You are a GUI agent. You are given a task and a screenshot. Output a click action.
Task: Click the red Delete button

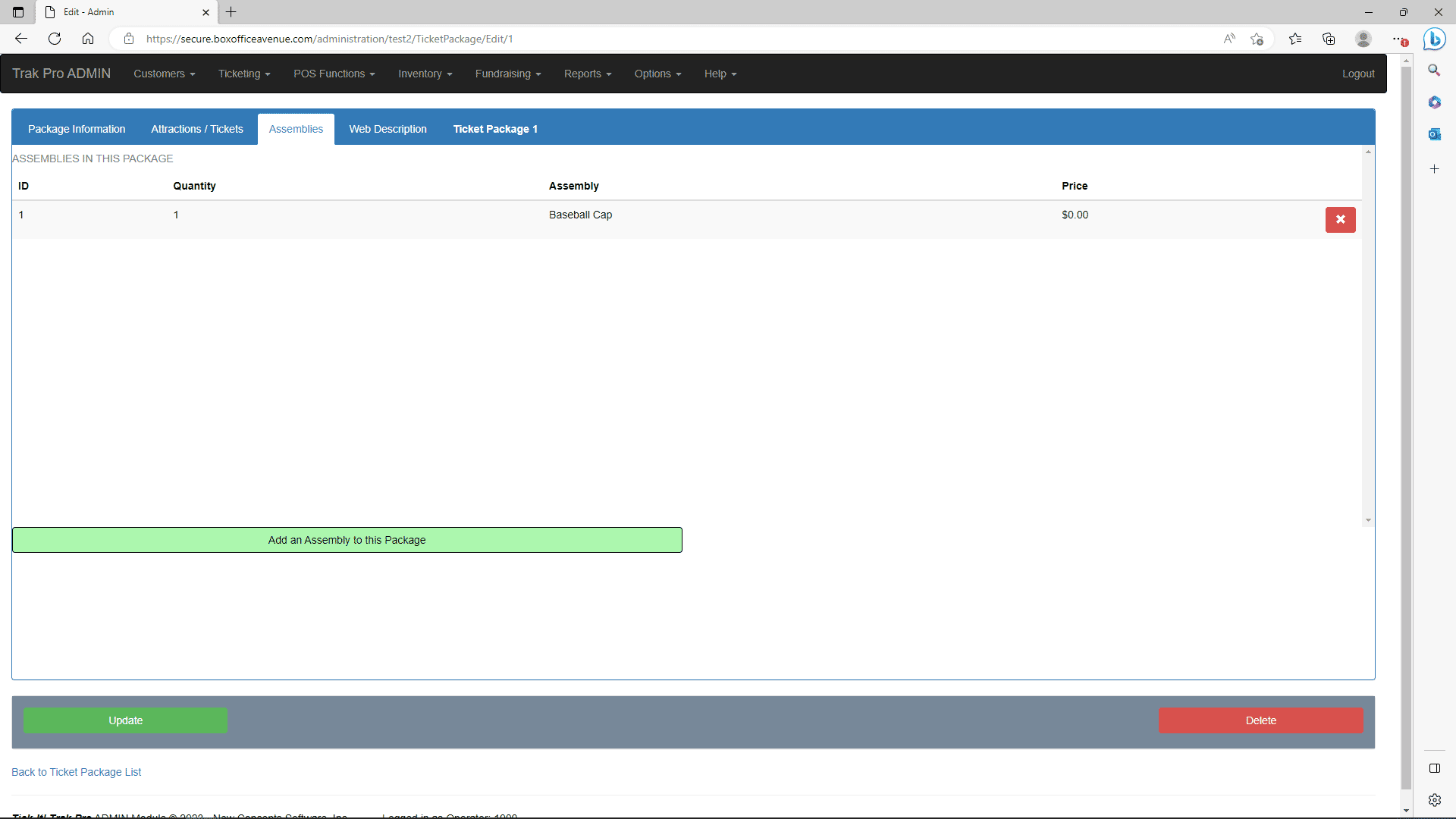(1260, 720)
